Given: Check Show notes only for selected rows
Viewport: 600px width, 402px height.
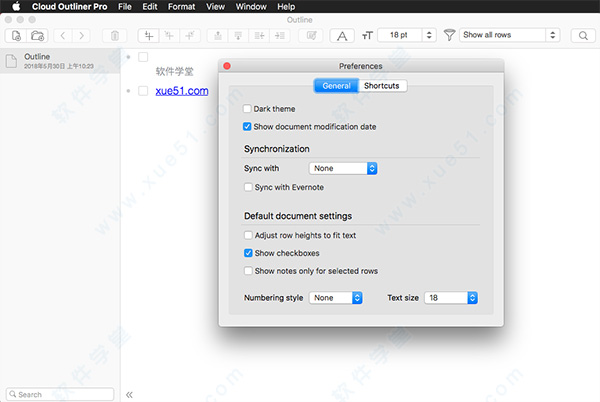Looking at the screenshot, I should pos(248,271).
